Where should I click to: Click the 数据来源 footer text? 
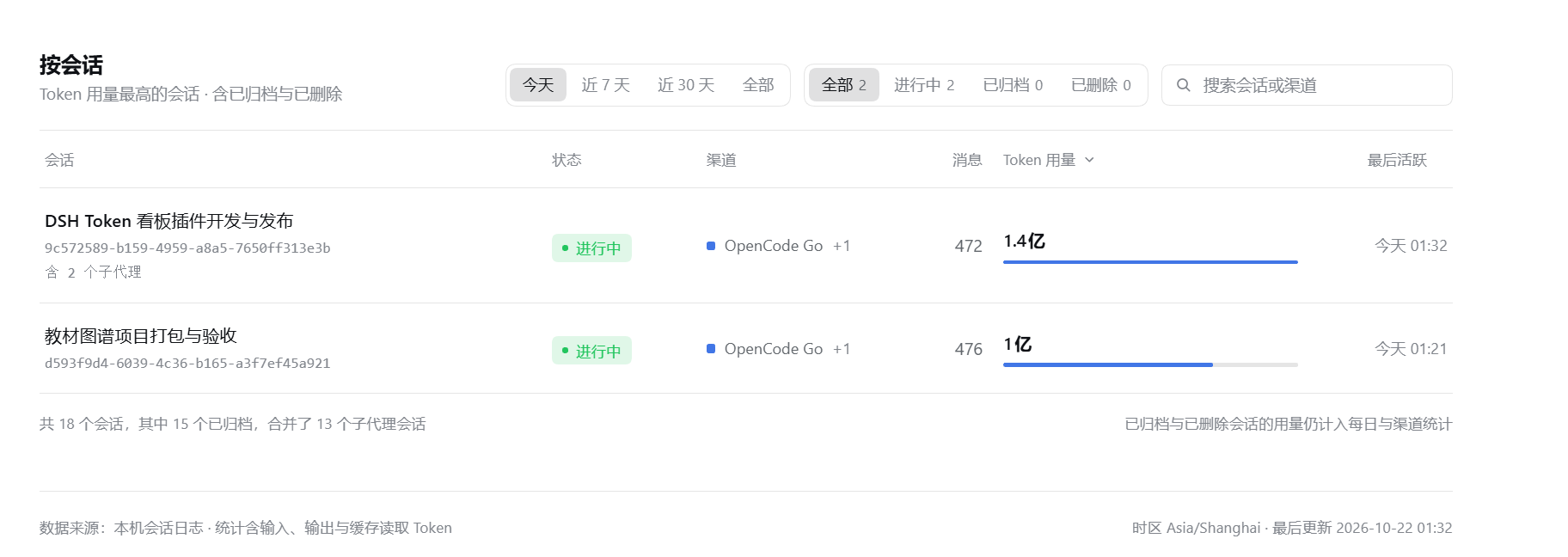246,528
